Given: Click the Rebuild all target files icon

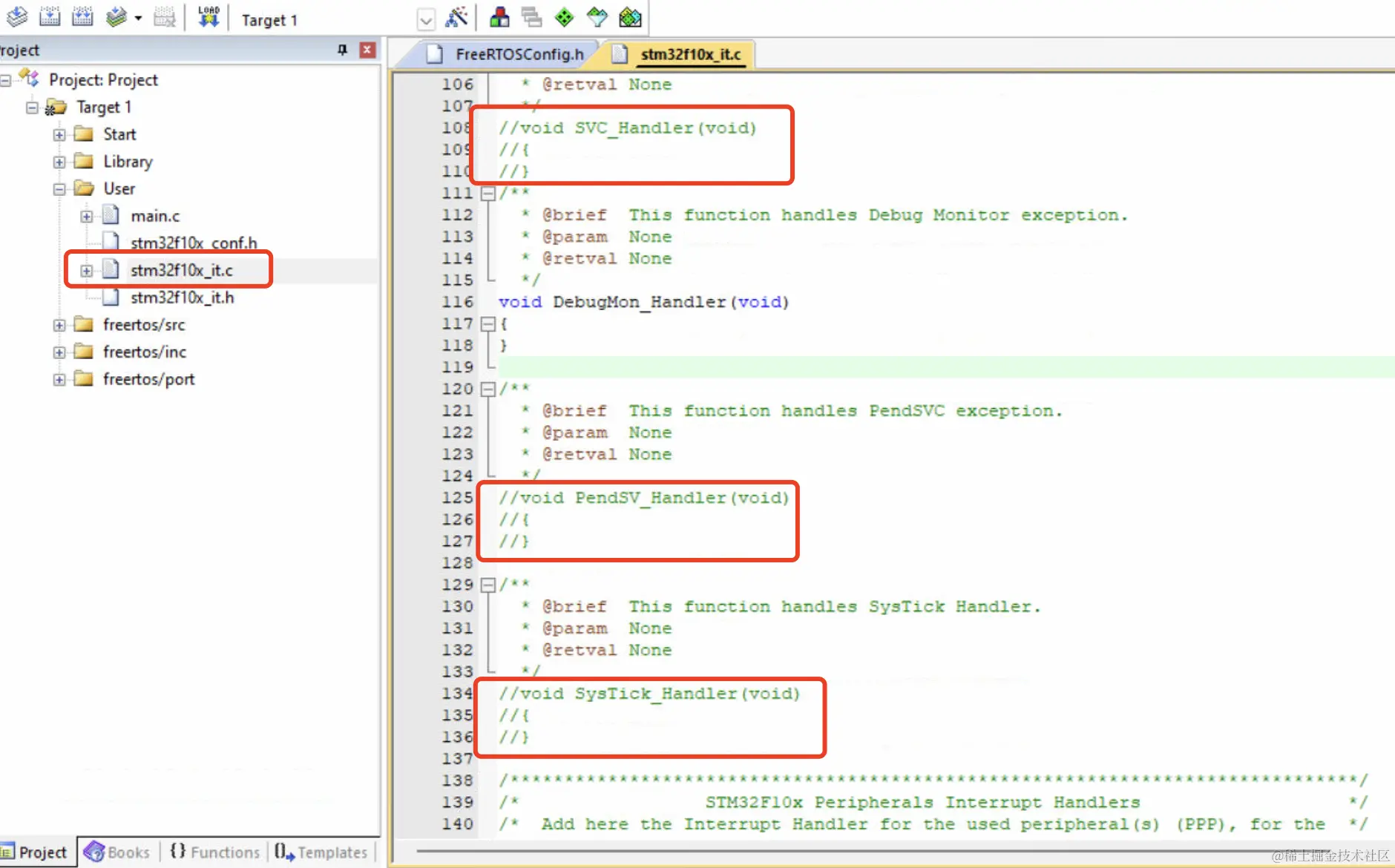Looking at the screenshot, I should [82, 17].
